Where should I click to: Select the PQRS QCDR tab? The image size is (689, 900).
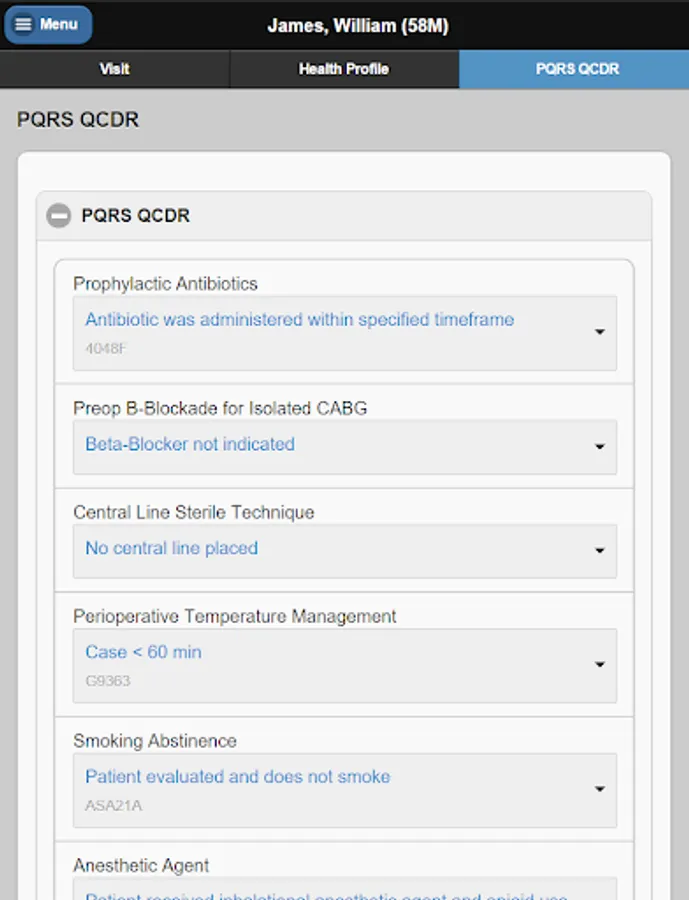(576, 69)
